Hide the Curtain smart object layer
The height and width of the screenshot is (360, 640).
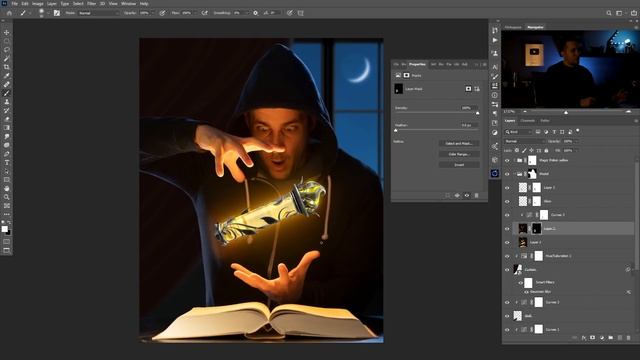(x=507, y=269)
